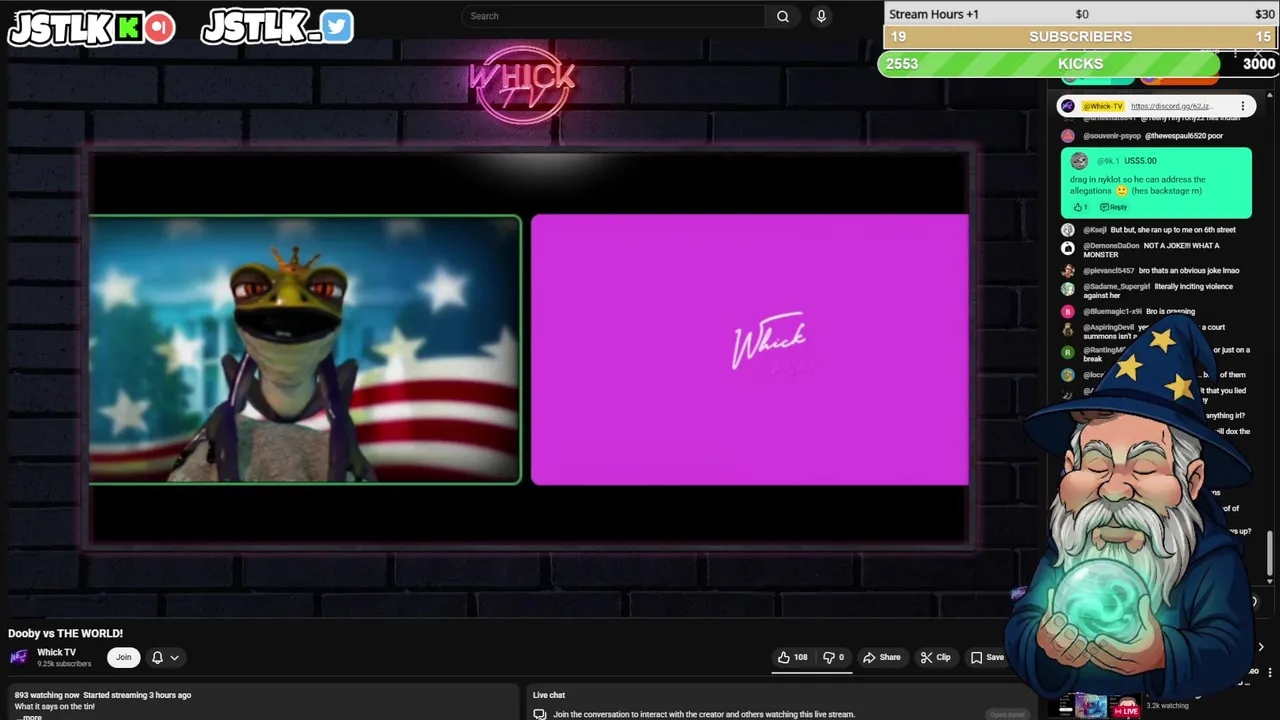Select 'literally inciting violence against her' message
Screen dimensions: 1280x720
[1158, 291]
